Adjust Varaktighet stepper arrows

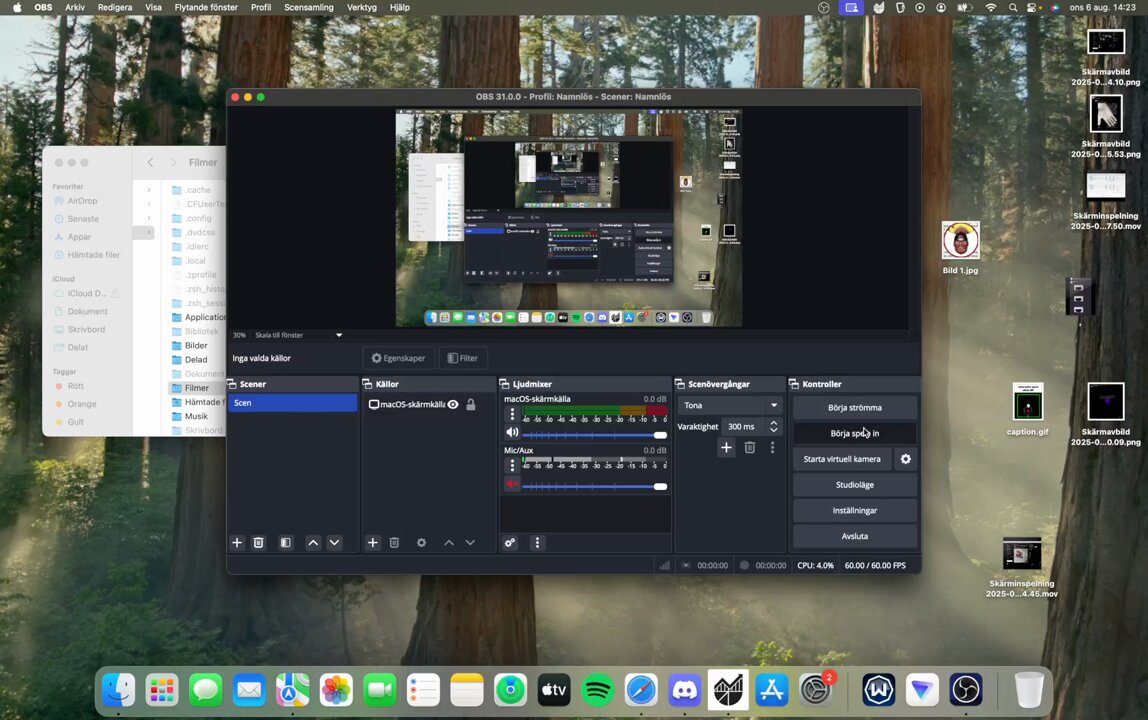click(x=774, y=426)
